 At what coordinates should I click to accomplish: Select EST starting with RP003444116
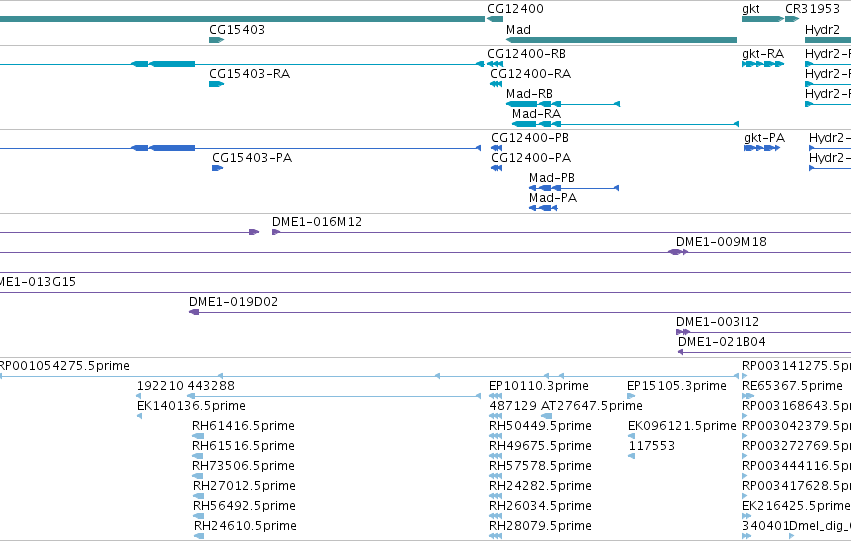click(x=796, y=467)
